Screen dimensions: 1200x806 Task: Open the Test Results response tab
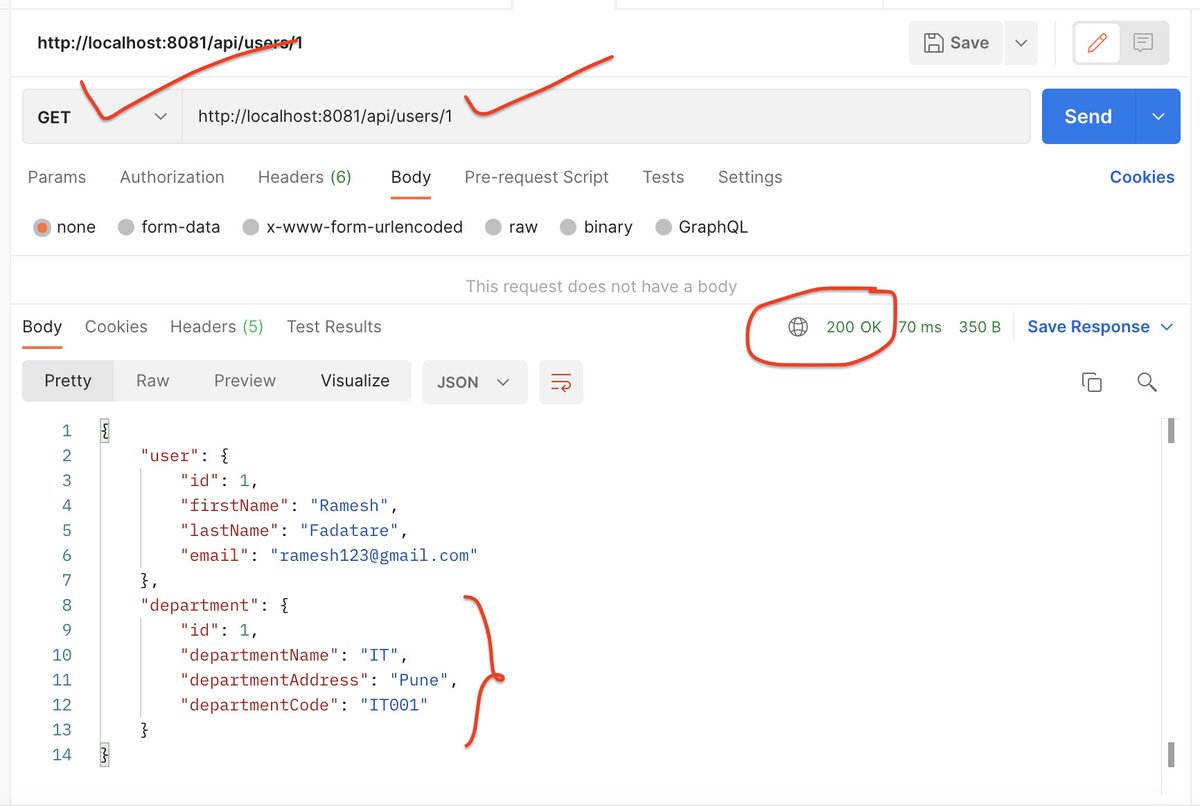(x=333, y=327)
